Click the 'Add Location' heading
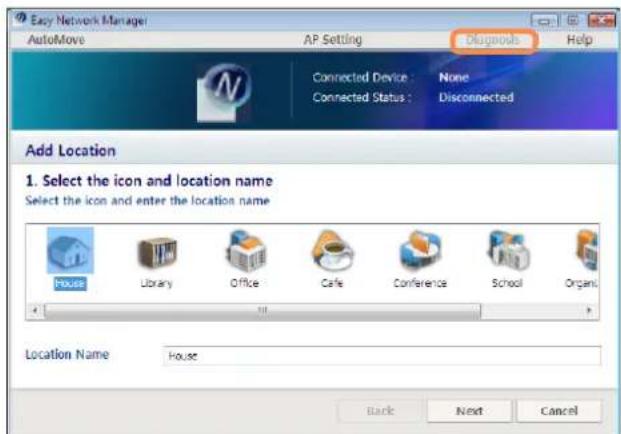 pos(70,151)
